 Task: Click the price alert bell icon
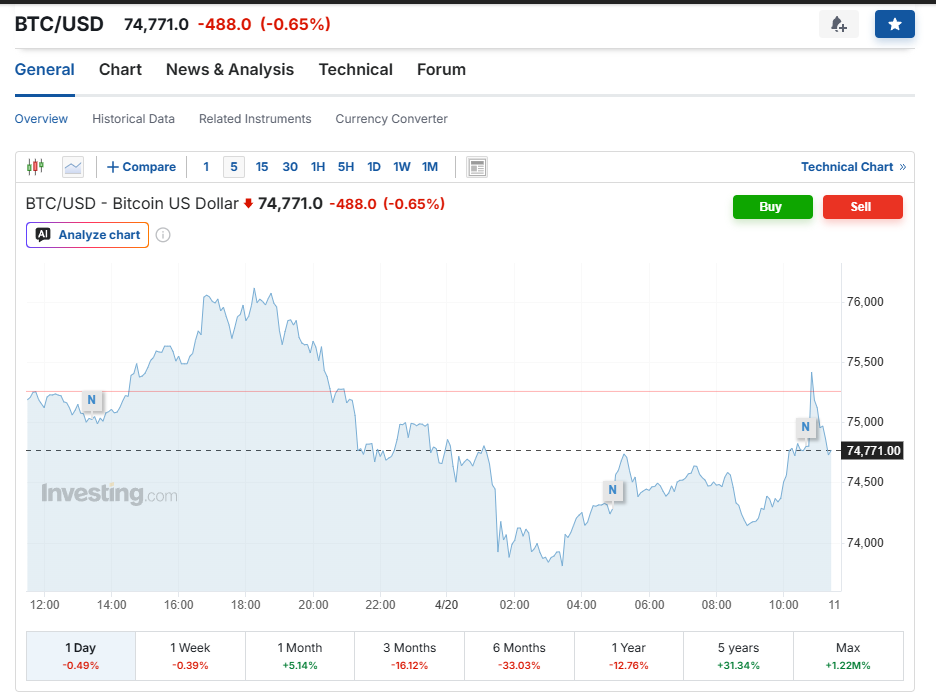coord(838,24)
